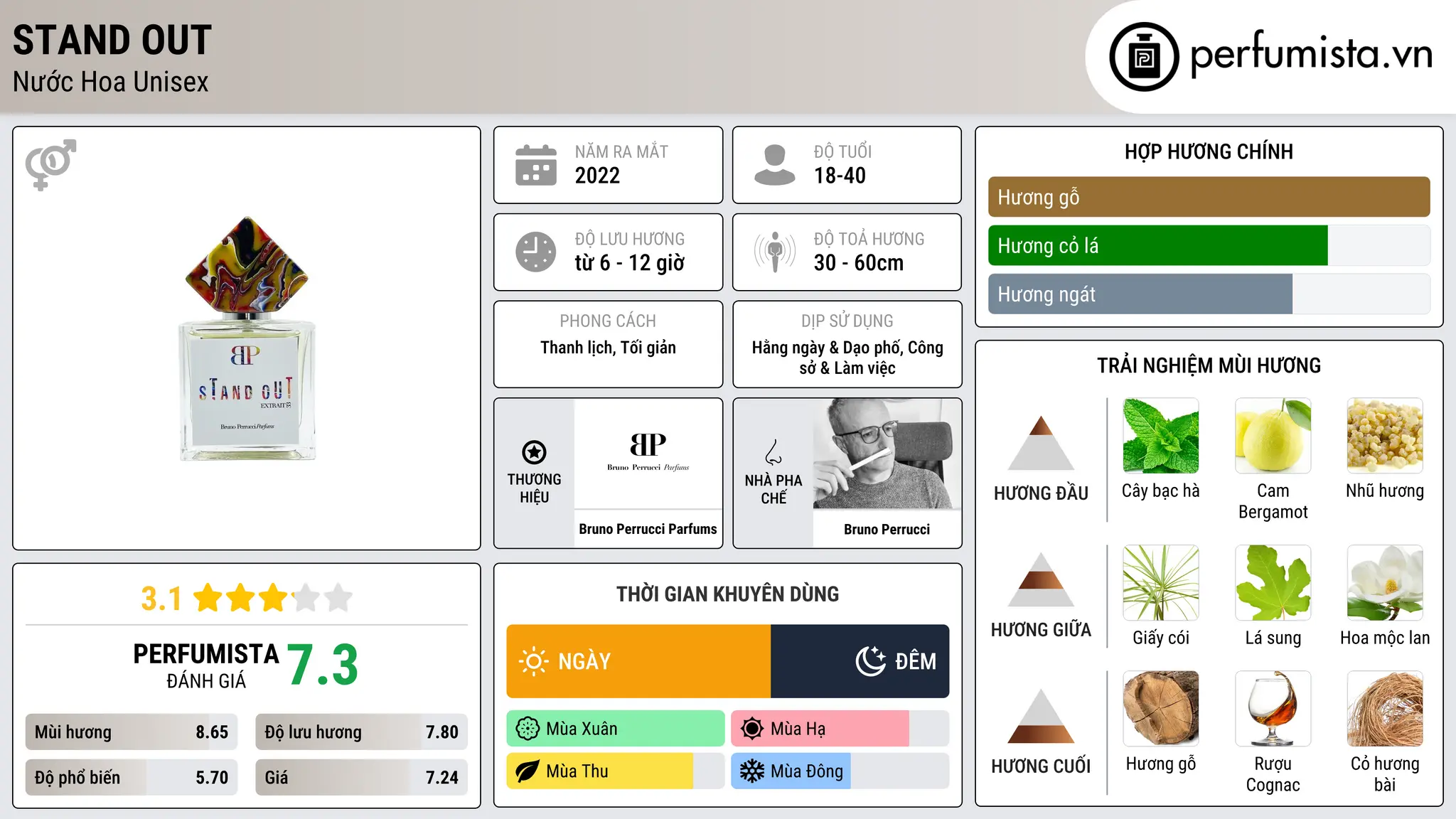Click the star badge icon above Thương hiệu

click(534, 452)
